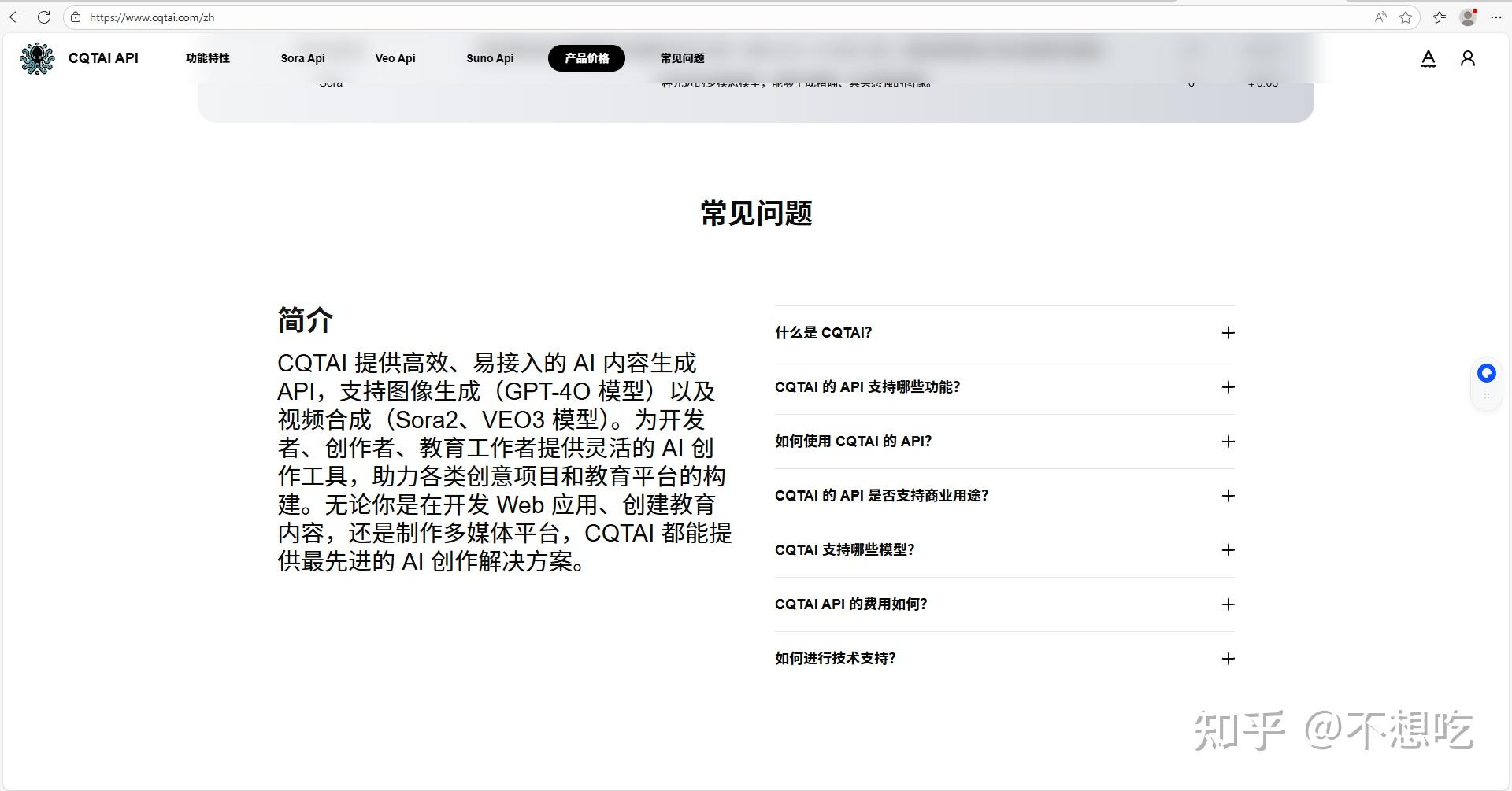The height and width of the screenshot is (791, 1512).
Task: Reload the page with the refresh icon
Action: (x=45, y=17)
